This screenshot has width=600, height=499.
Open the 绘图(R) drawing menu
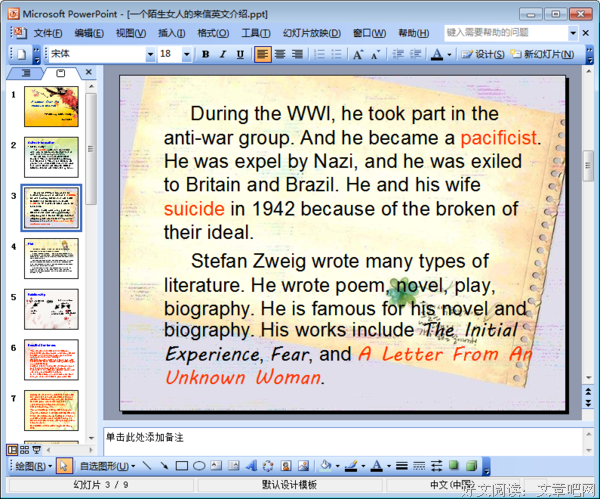(33, 466)
